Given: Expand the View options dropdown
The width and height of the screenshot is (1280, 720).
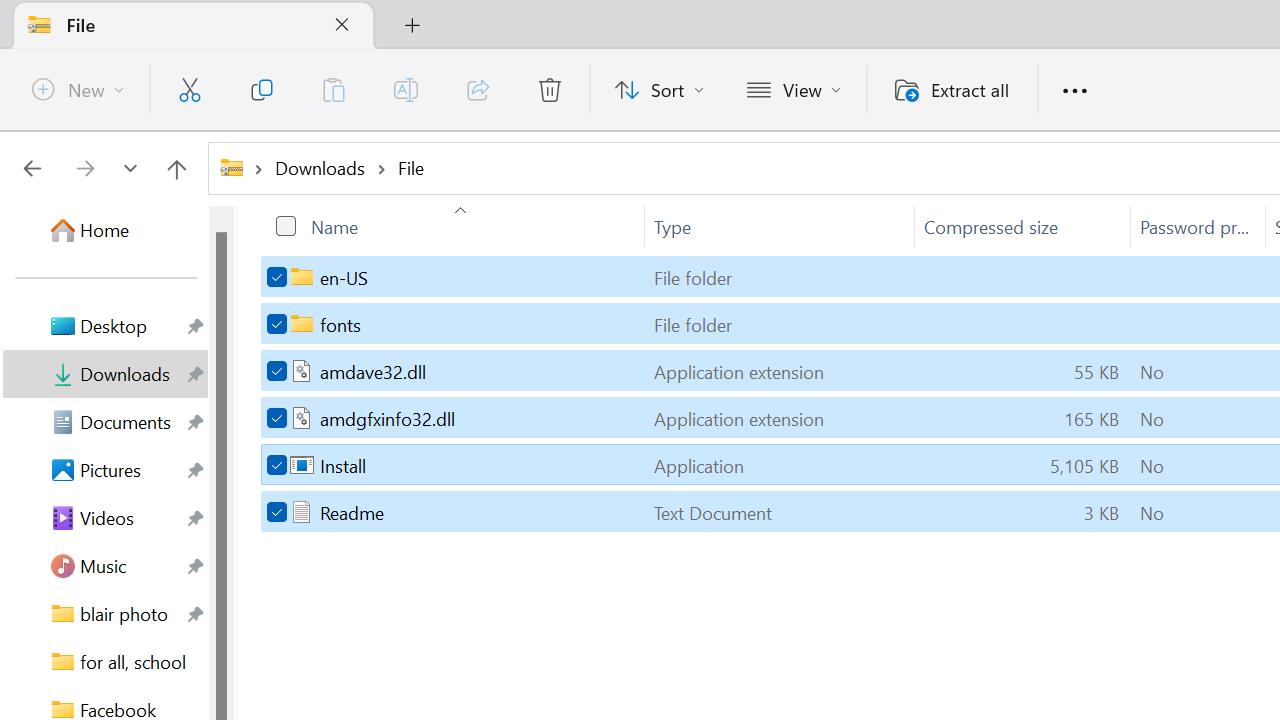Looking at the screenshot, I should (794, 90).
